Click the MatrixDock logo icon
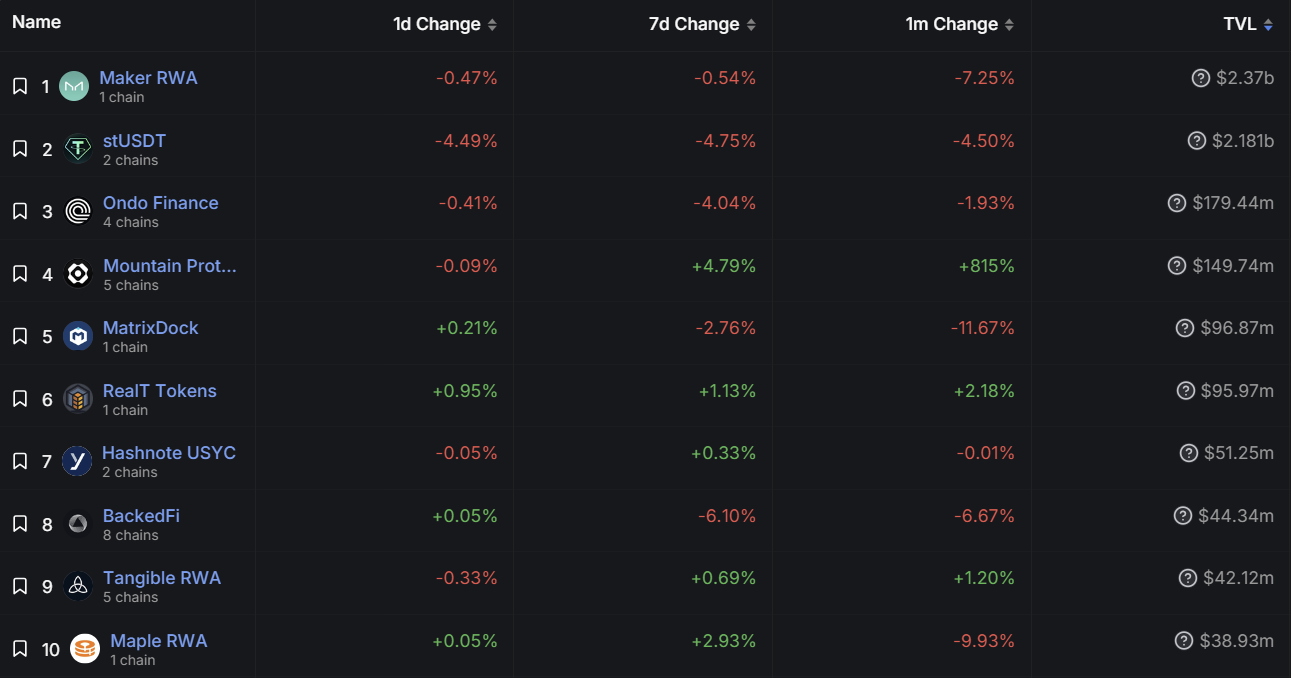 coord(78,336)
